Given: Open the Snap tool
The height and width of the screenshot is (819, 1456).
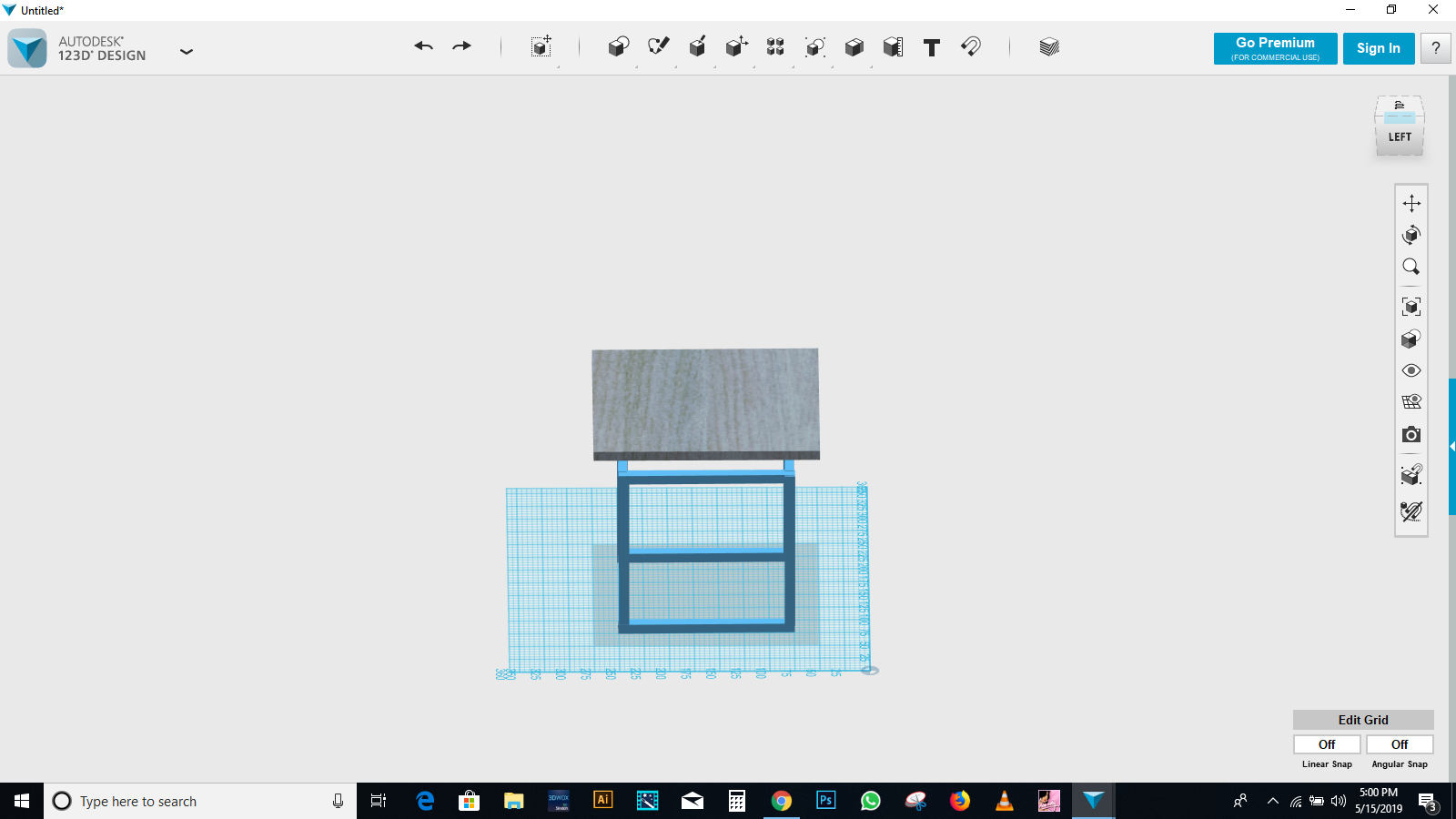Looking at the screenshot, I should (x=970, y=46).
